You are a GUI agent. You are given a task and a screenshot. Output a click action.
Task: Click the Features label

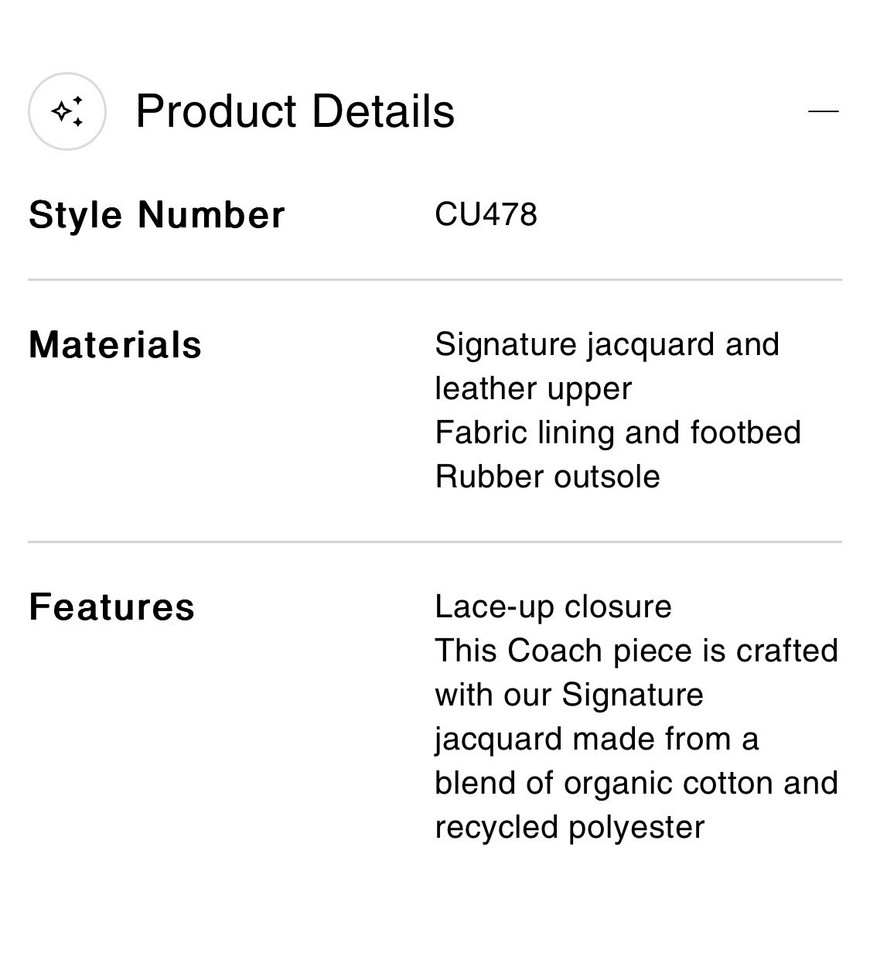pos(112,607)
